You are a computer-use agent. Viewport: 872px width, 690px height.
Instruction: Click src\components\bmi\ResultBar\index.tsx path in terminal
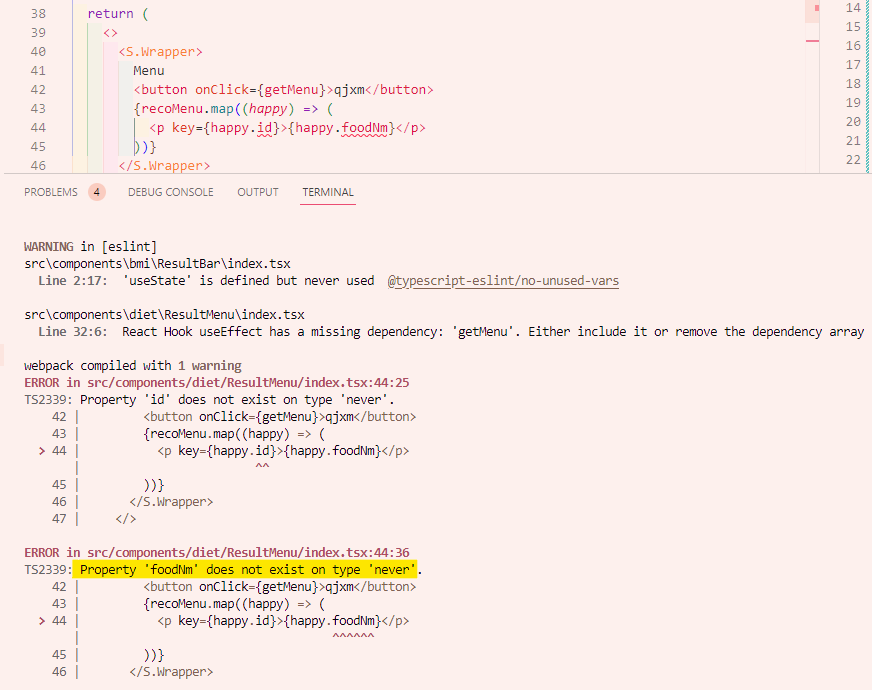click(157, 264)
